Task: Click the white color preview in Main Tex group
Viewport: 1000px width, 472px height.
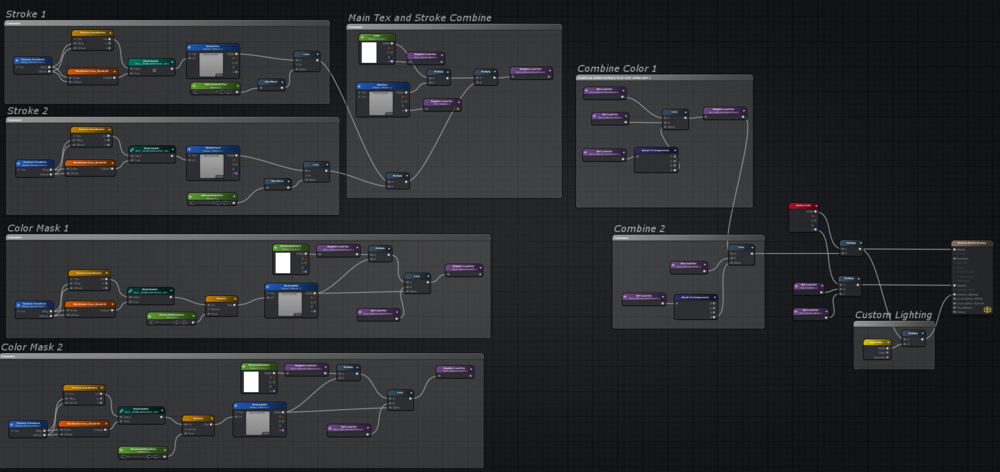Action: point(368,53)
